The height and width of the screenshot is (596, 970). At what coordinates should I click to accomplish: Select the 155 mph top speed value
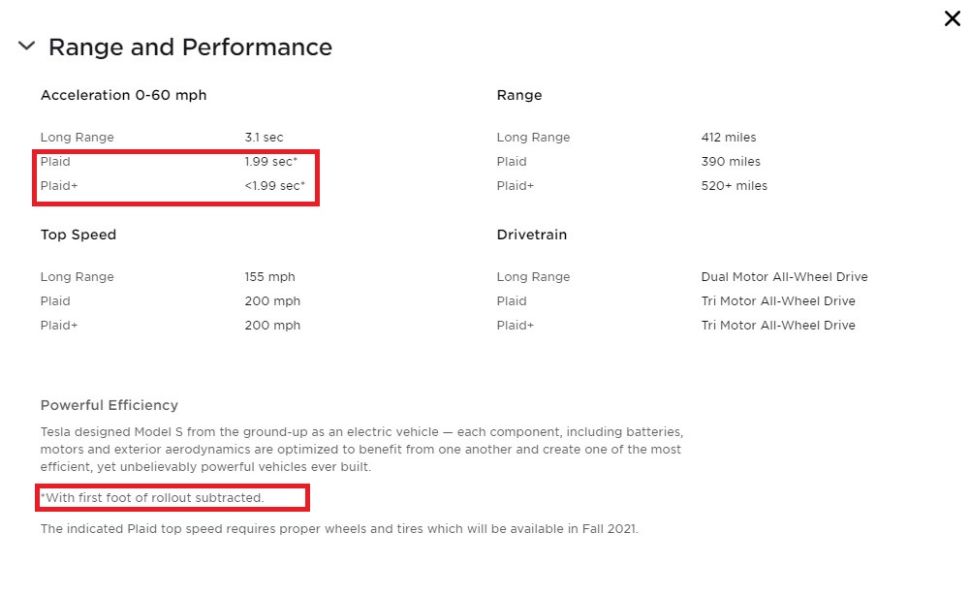click(x=270, y=277)
